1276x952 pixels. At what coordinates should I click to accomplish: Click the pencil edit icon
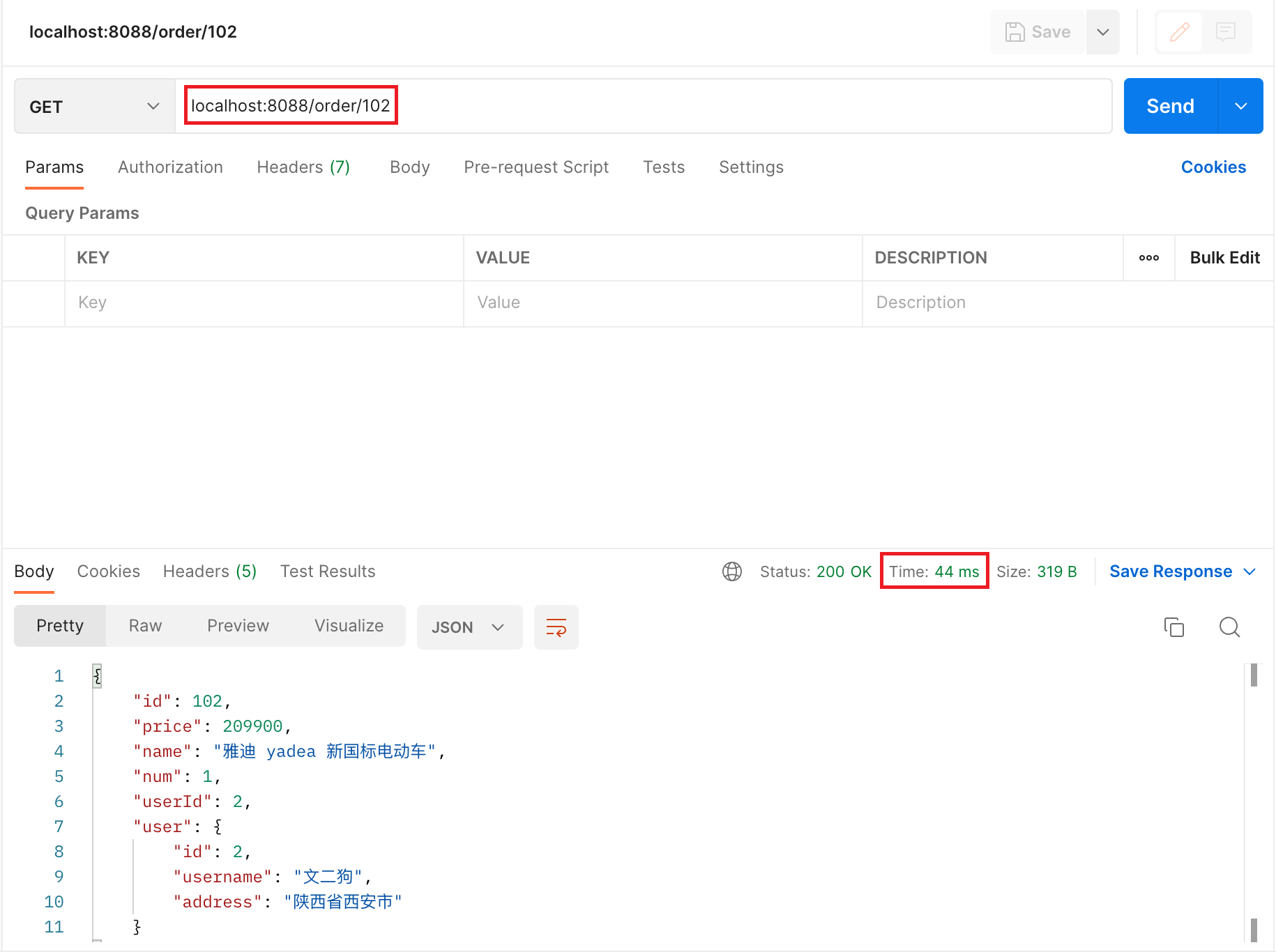[1179, 32]
